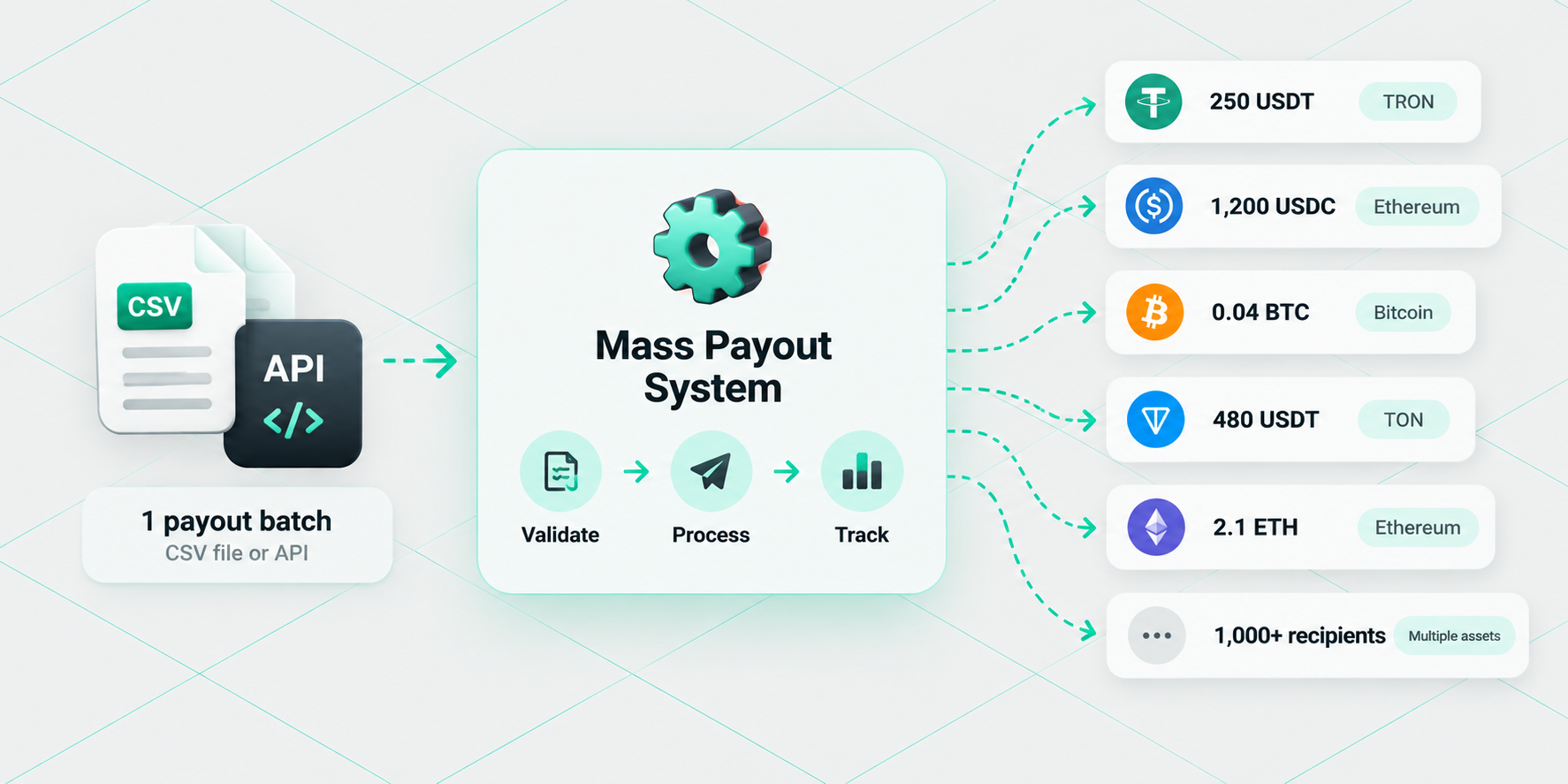
Task: Click the TON network tag
Action: (1404, 420)
